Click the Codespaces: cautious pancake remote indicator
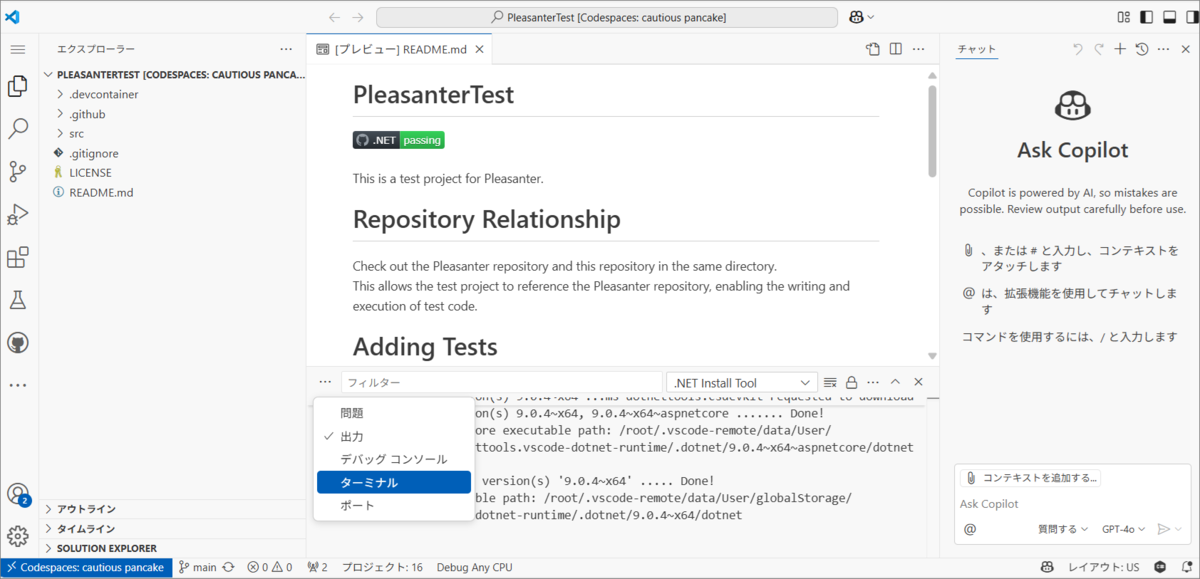1200x579 pixels. pos(86,567)
